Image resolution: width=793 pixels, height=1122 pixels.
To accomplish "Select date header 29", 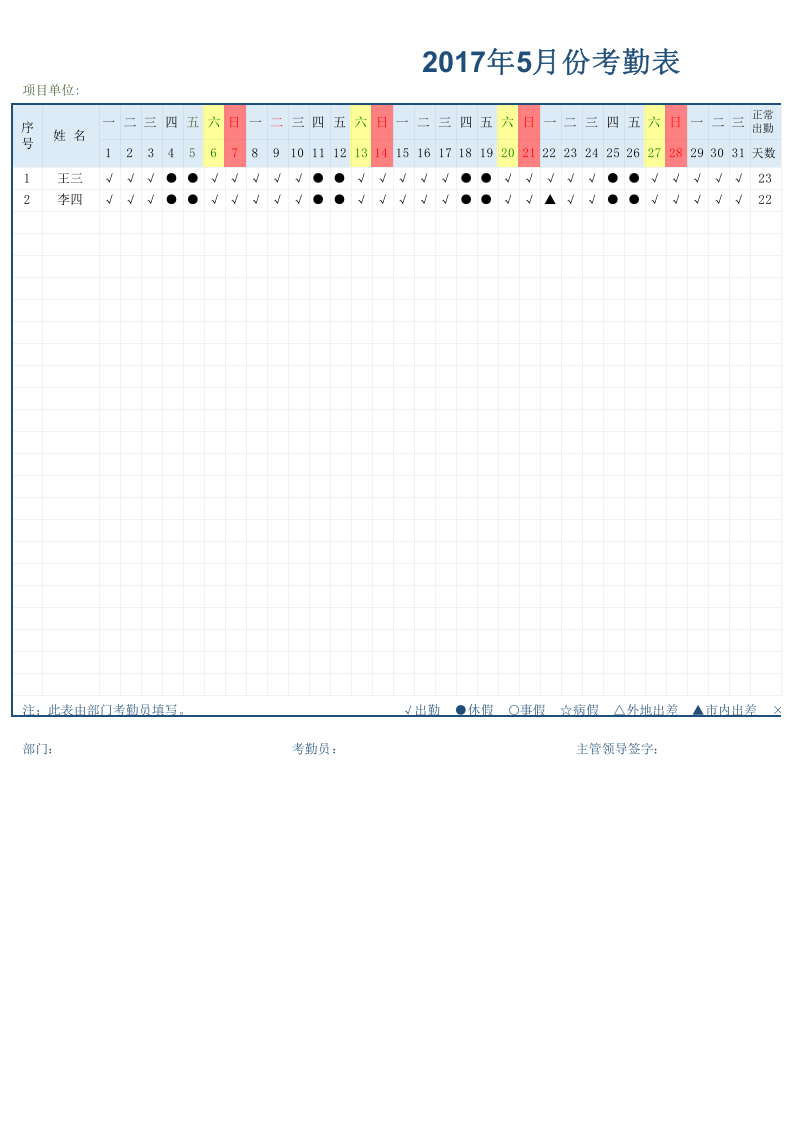I will click(697, 153).
